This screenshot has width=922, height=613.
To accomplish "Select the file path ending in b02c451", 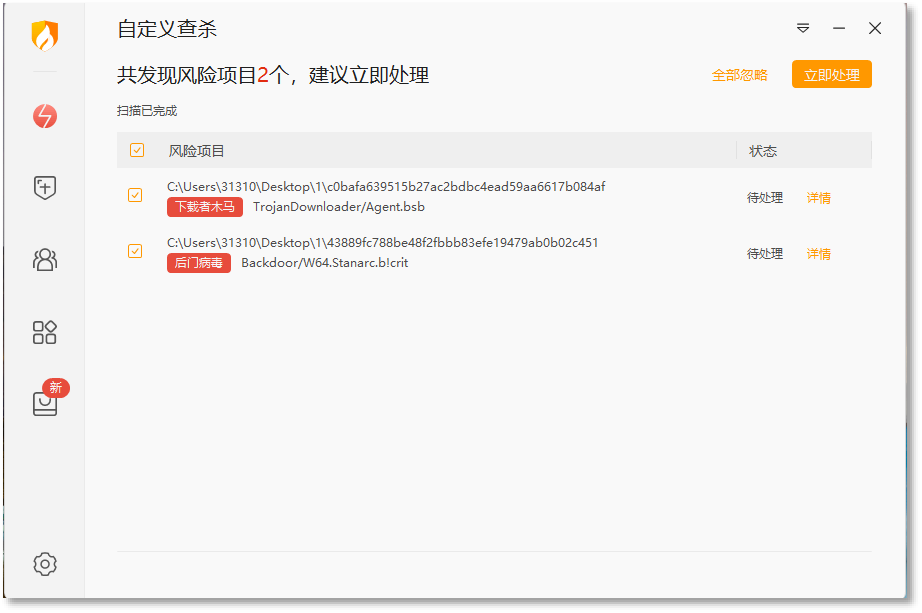I will (x=382, y=242).
